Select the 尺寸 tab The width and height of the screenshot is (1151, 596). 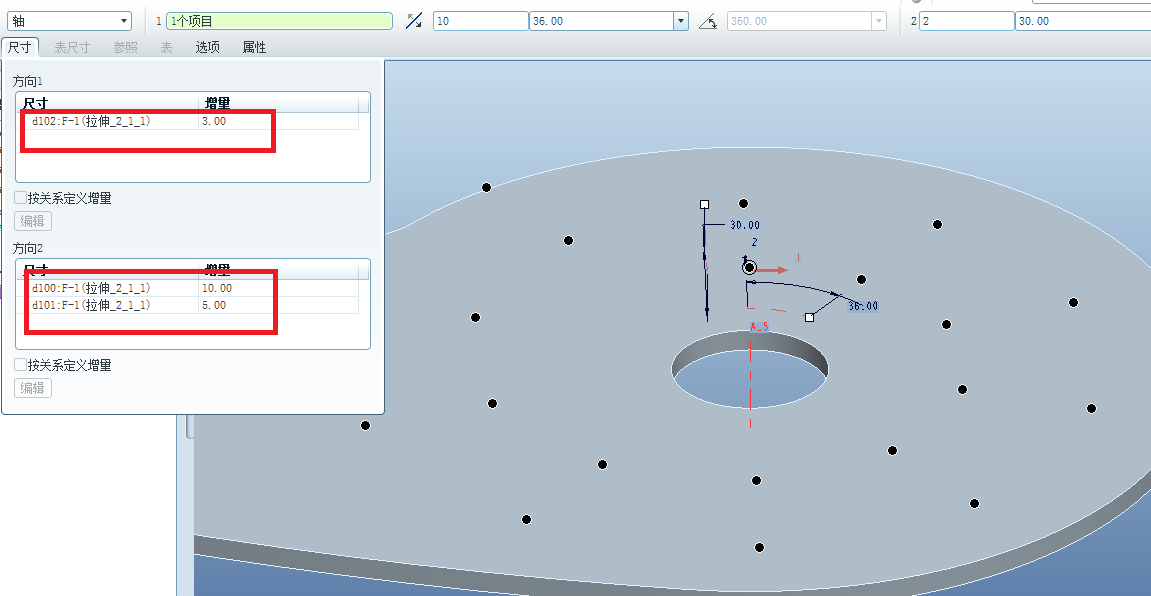[x=19, y=47]
